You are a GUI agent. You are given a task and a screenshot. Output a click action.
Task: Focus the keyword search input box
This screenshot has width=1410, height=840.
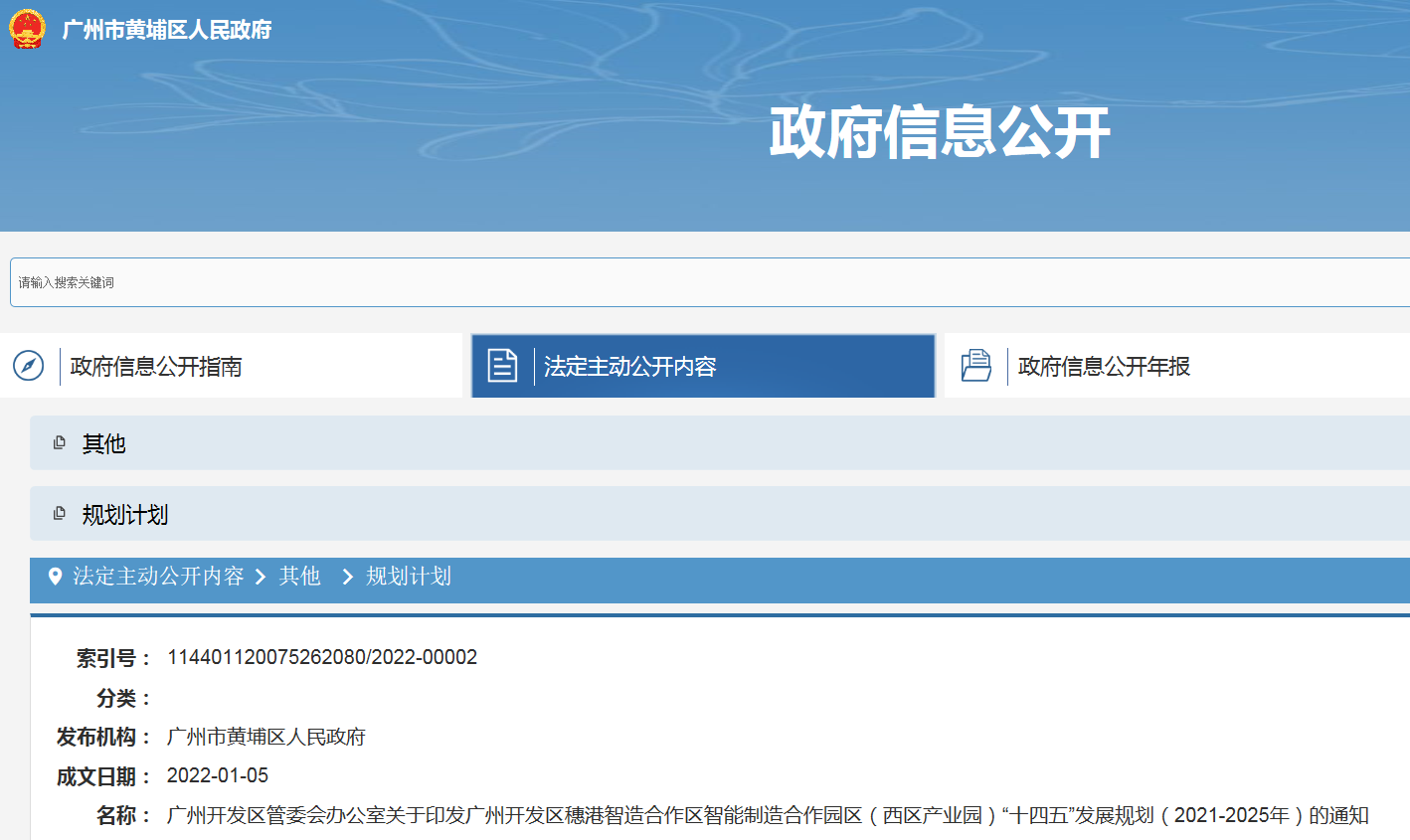coord(696,282)
